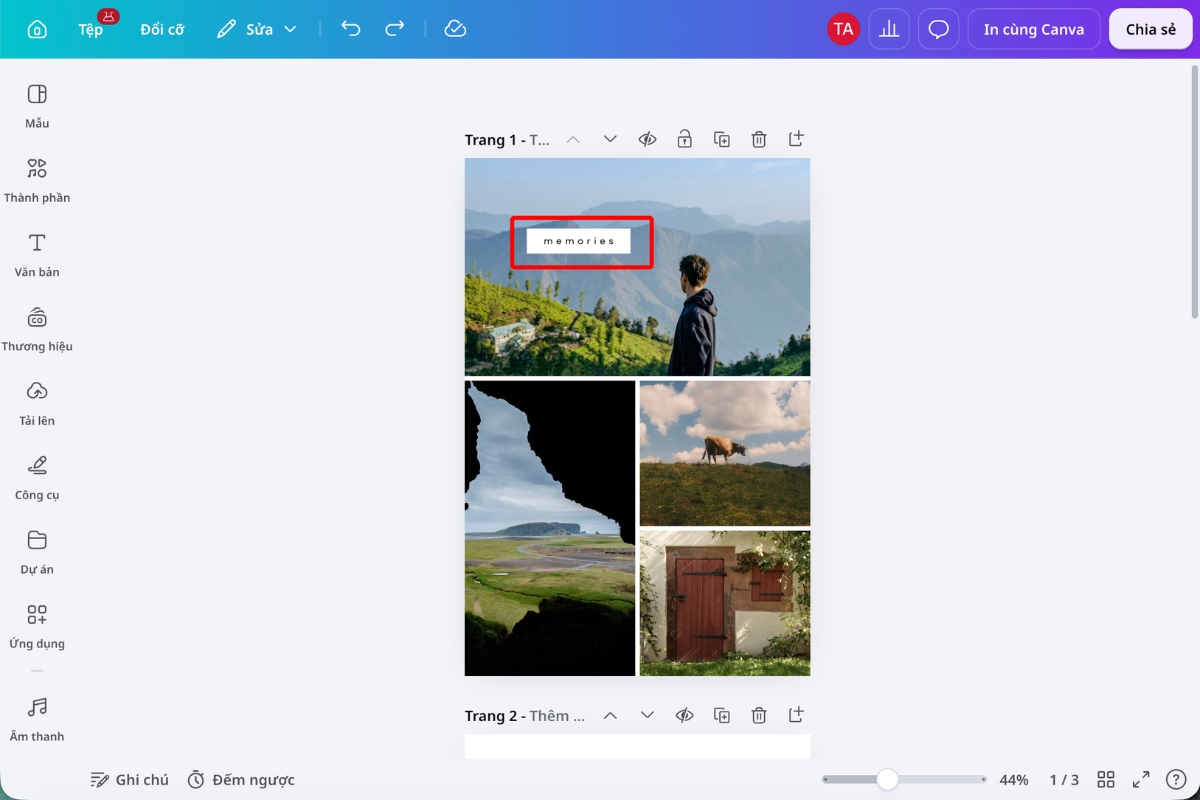This screenshot has width=1200, height=800.
Task: Click the vertical canvas scrollbar
Action: (x=1194, y=192)
